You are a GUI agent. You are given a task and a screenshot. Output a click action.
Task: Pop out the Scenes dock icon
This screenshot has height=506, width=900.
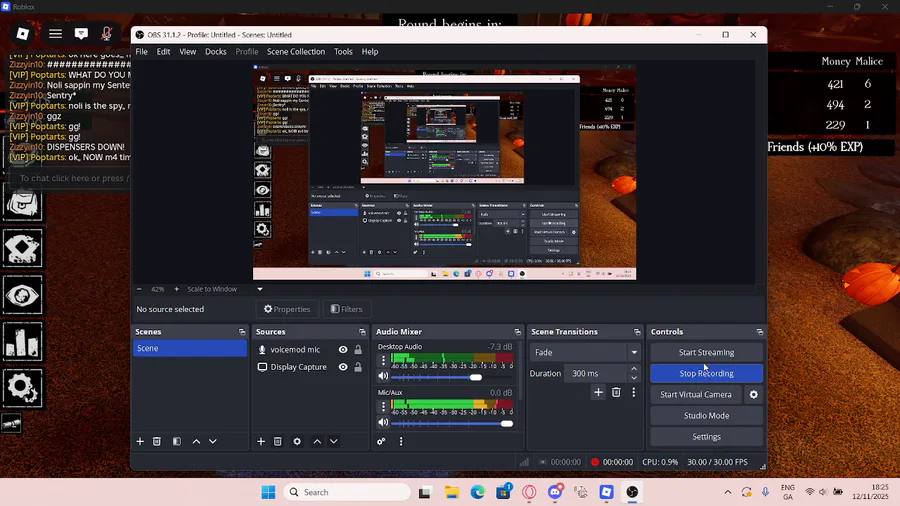242,332
